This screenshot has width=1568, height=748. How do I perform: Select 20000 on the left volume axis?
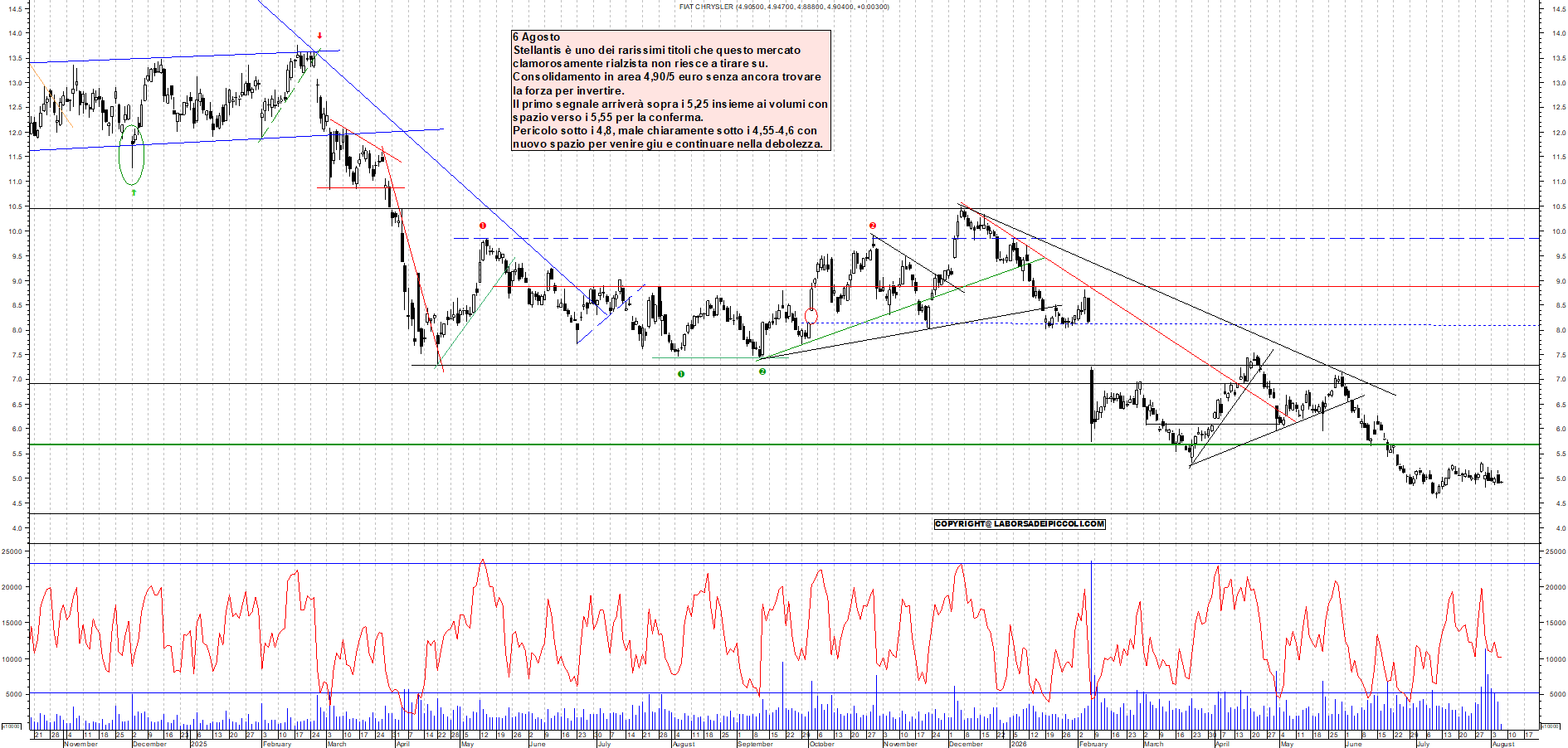tap(12, 587)
